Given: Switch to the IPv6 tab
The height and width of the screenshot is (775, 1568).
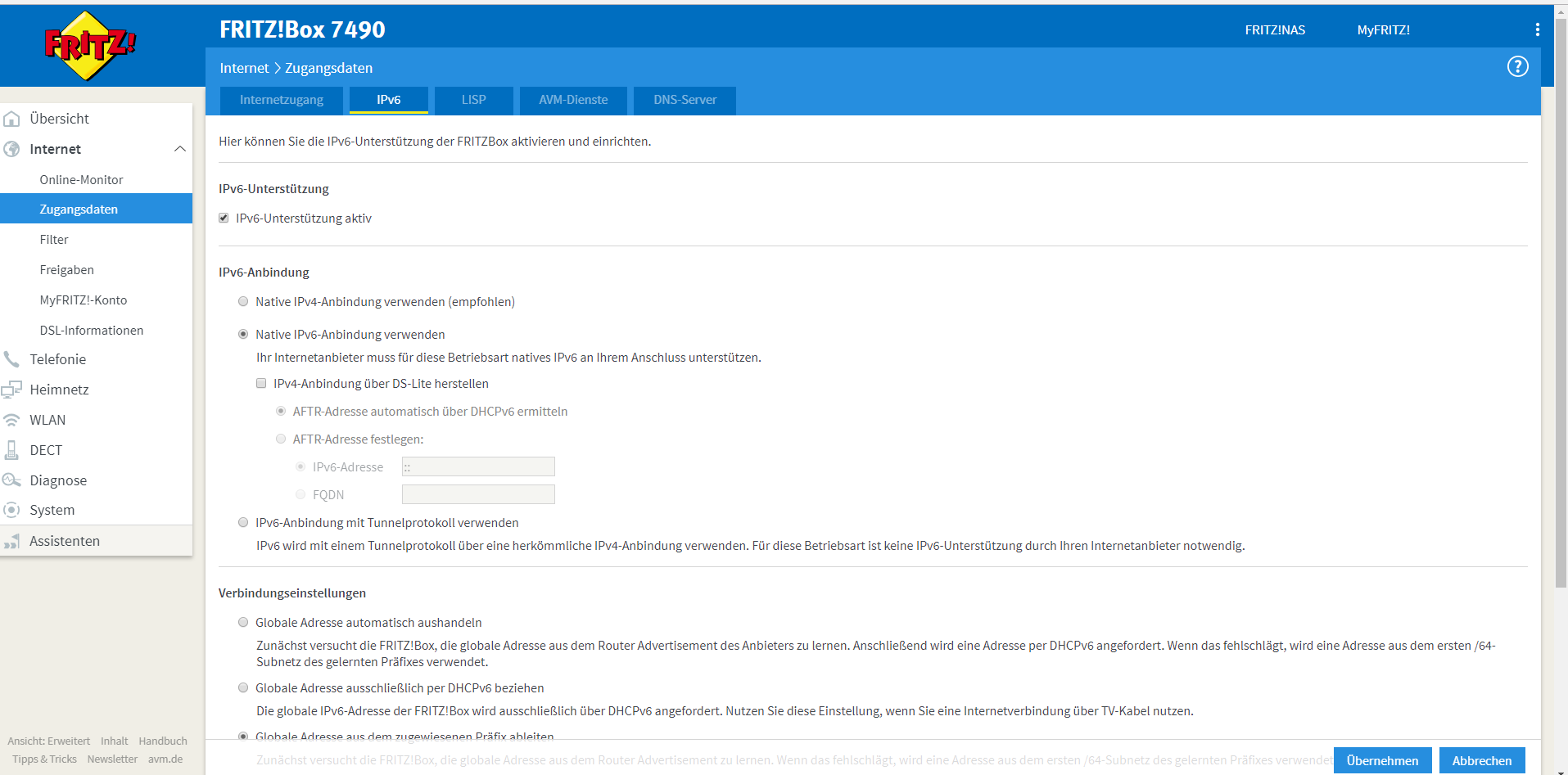Looking at the screenshot, I should 389,100.
